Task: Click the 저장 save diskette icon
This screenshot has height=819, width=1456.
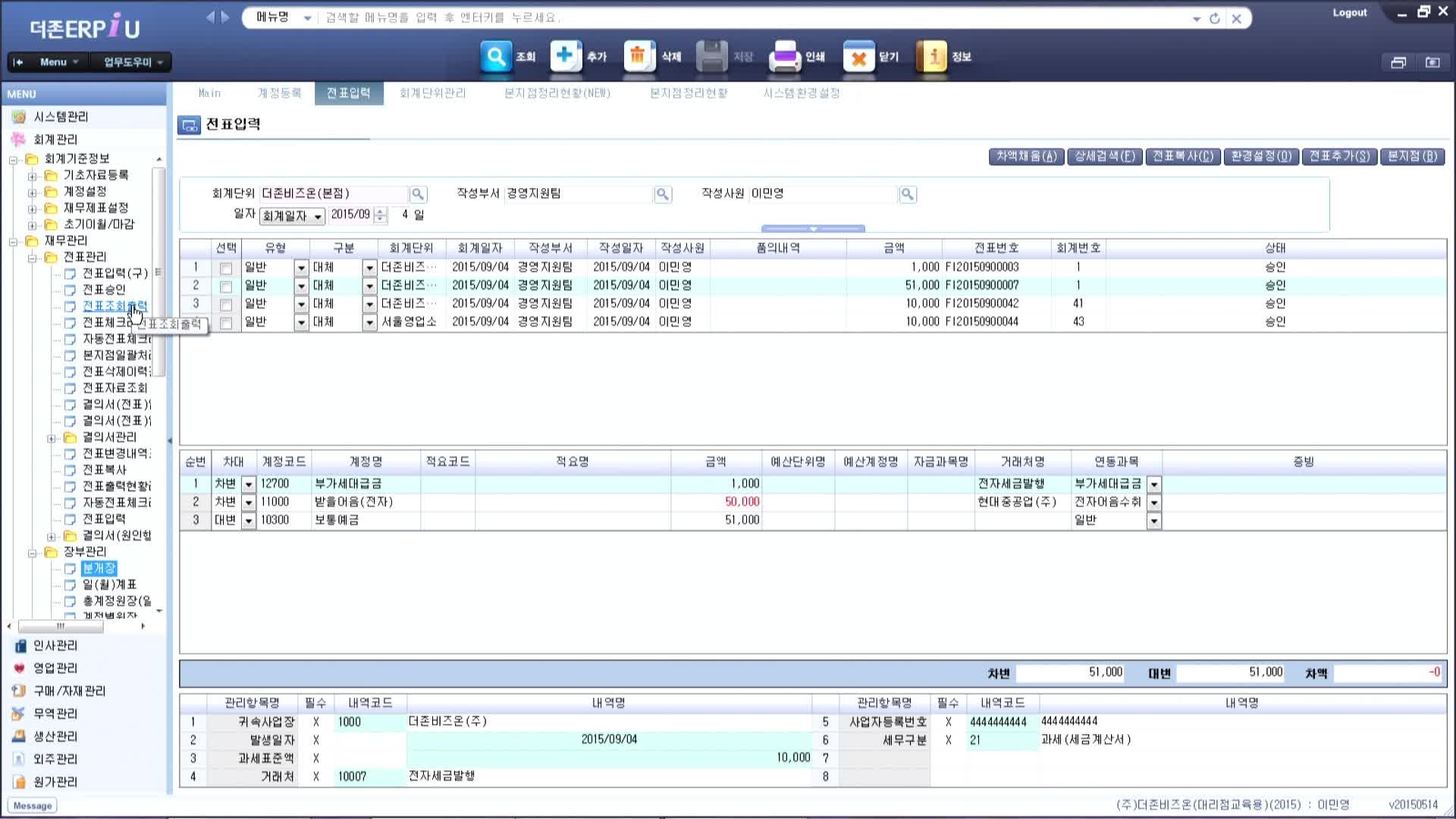Action: coord(711,56)
